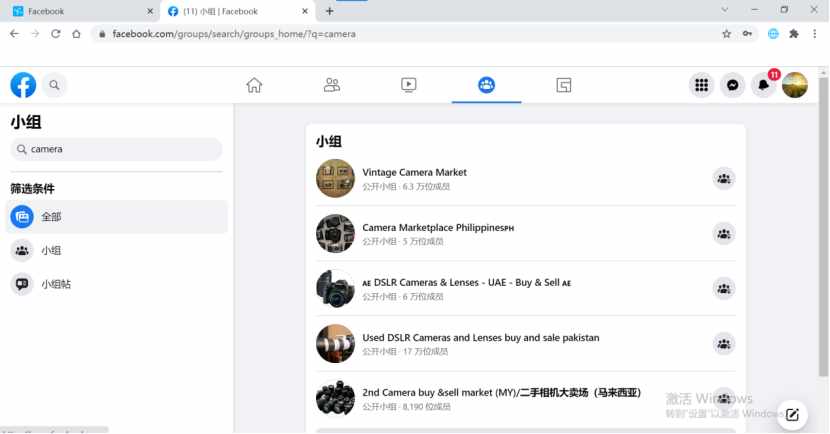Open DSLR Cameras & Lenses UAE group link
Screen dimensions: 830x434
[x=467, y=283]
